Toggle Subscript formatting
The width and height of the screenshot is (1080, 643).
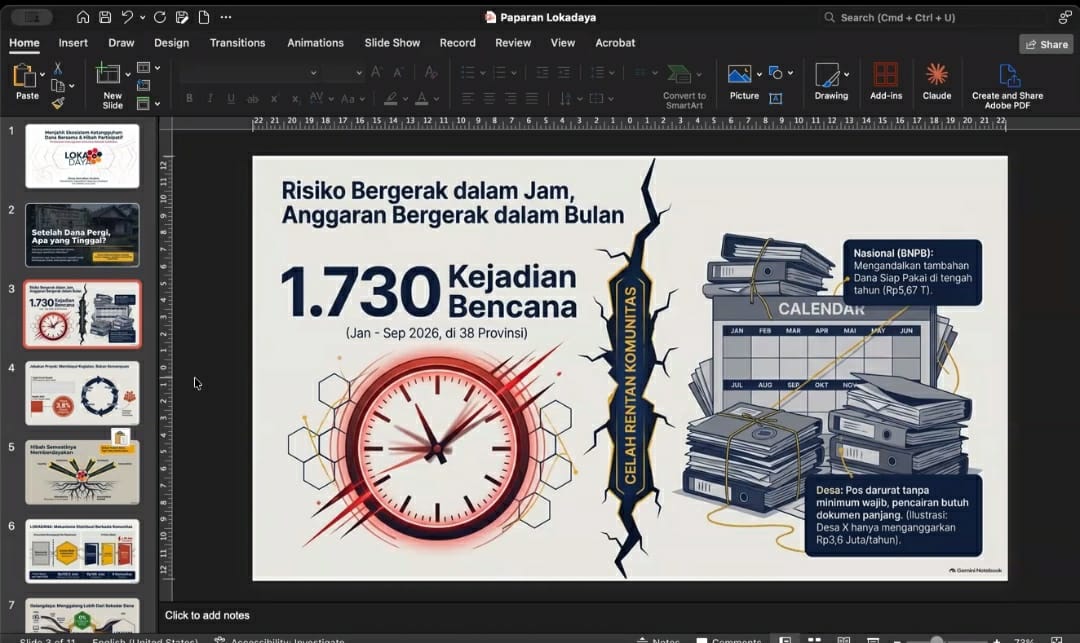(x=295, y=98)
